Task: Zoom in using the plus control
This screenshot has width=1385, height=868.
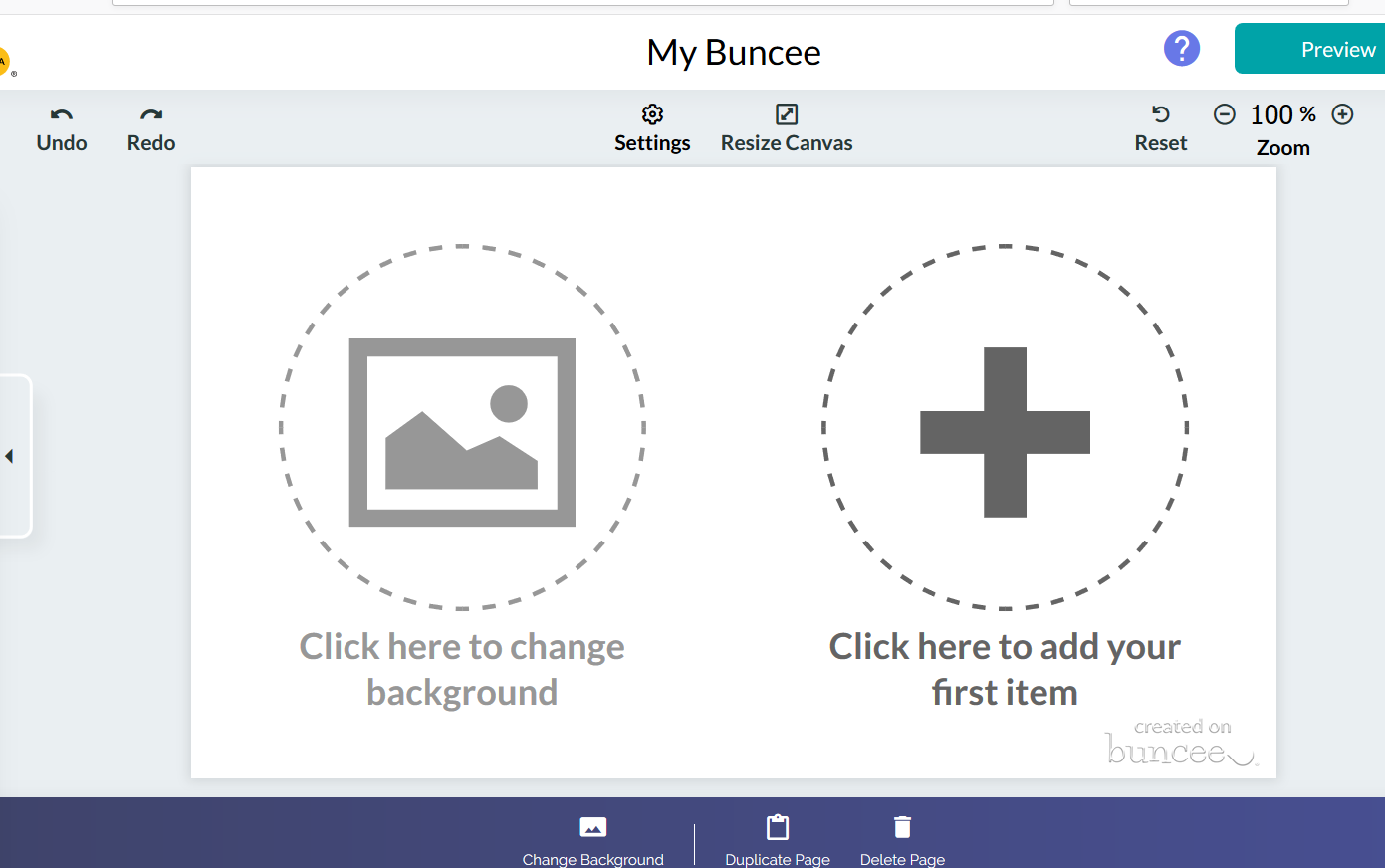Action: [x=1342, y=113]
